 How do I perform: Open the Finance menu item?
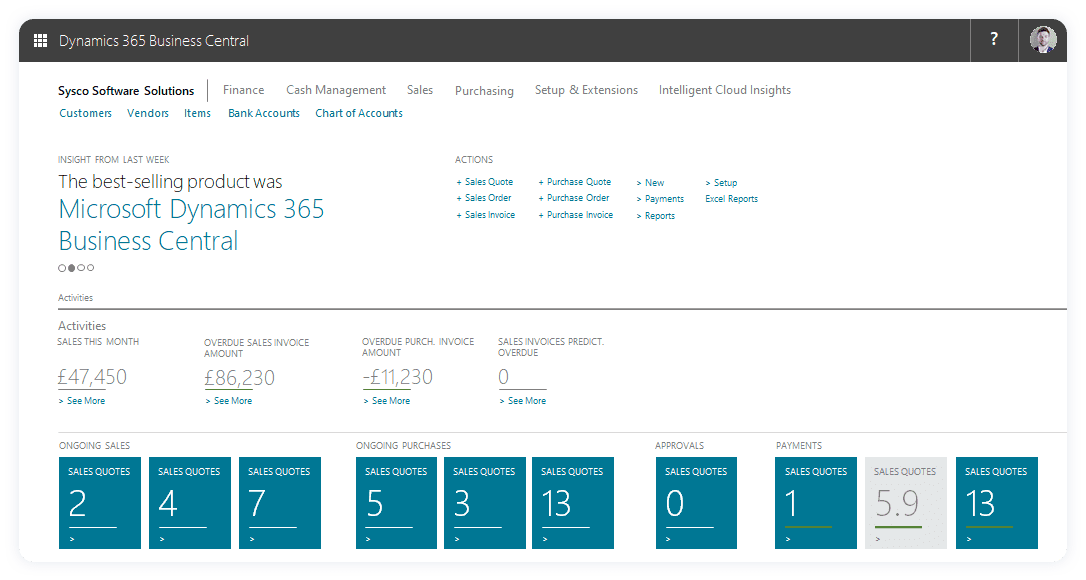pos(243,89)
